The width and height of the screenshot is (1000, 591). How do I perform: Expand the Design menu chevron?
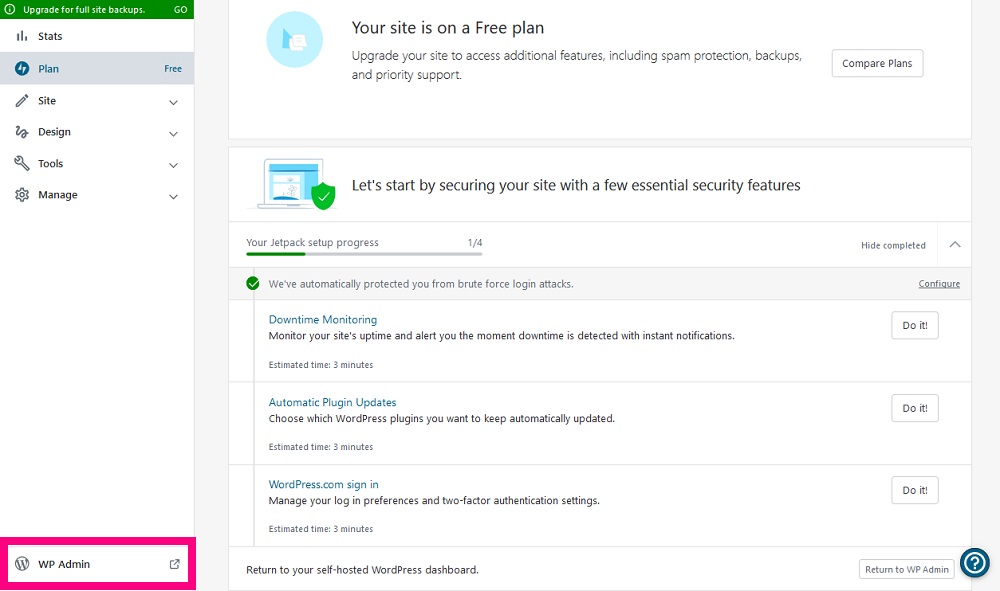(173, 133)
